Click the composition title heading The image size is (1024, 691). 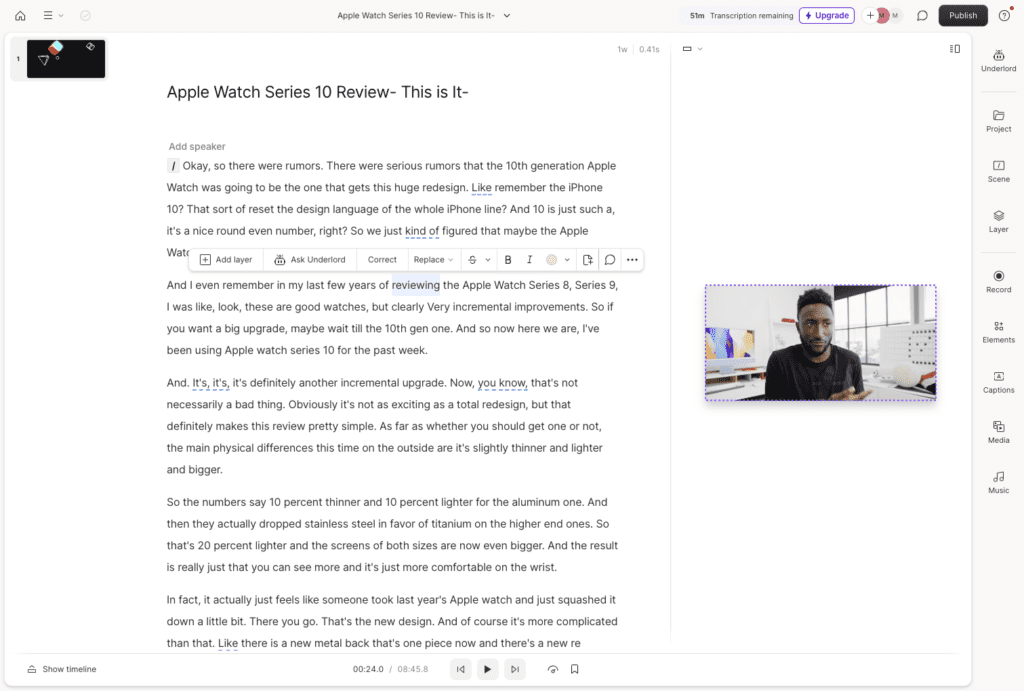click(x=317, y=92)
